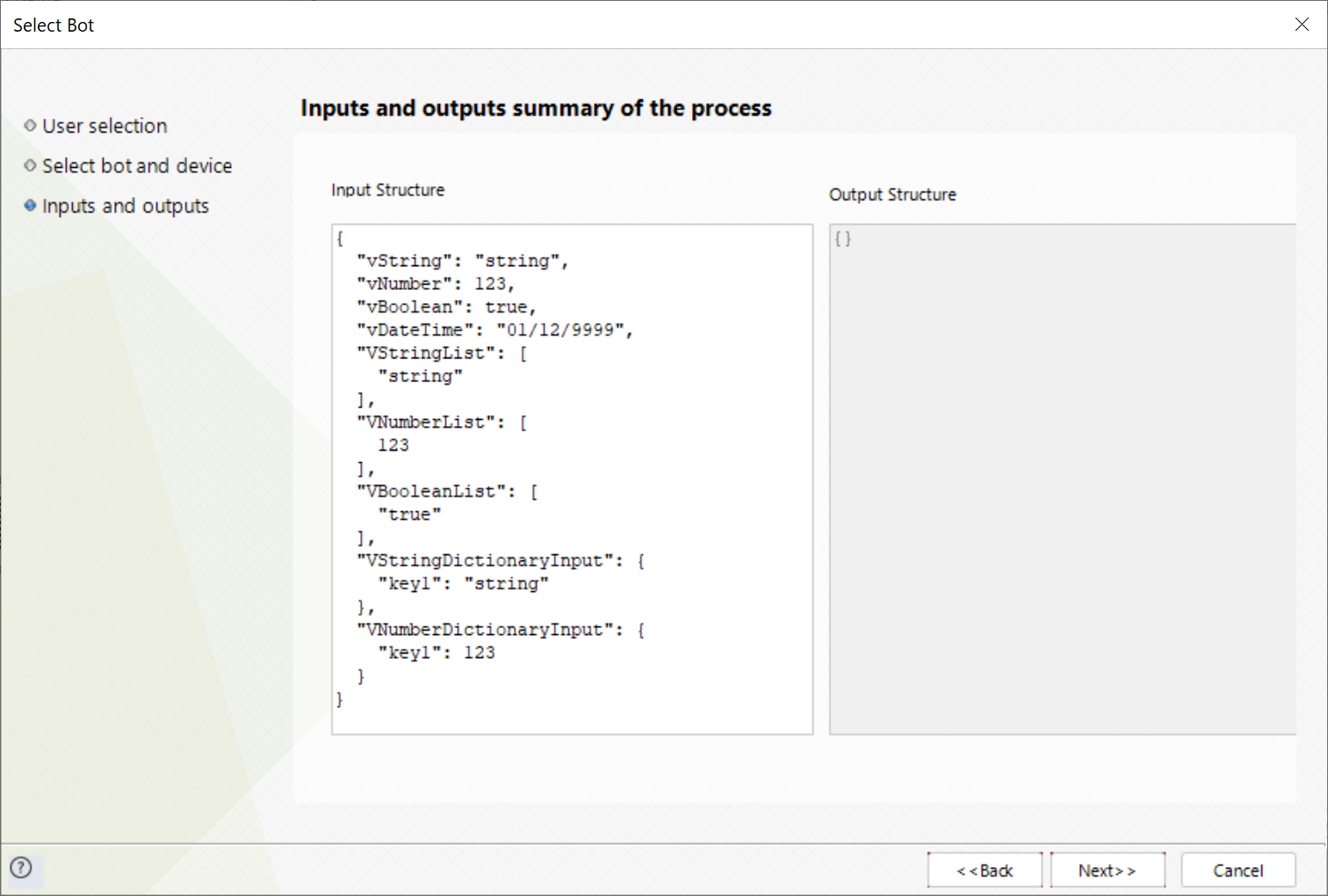Click the Select Bot title text
The height and width of the screenshot is (896, 1328).
(54, 25)
